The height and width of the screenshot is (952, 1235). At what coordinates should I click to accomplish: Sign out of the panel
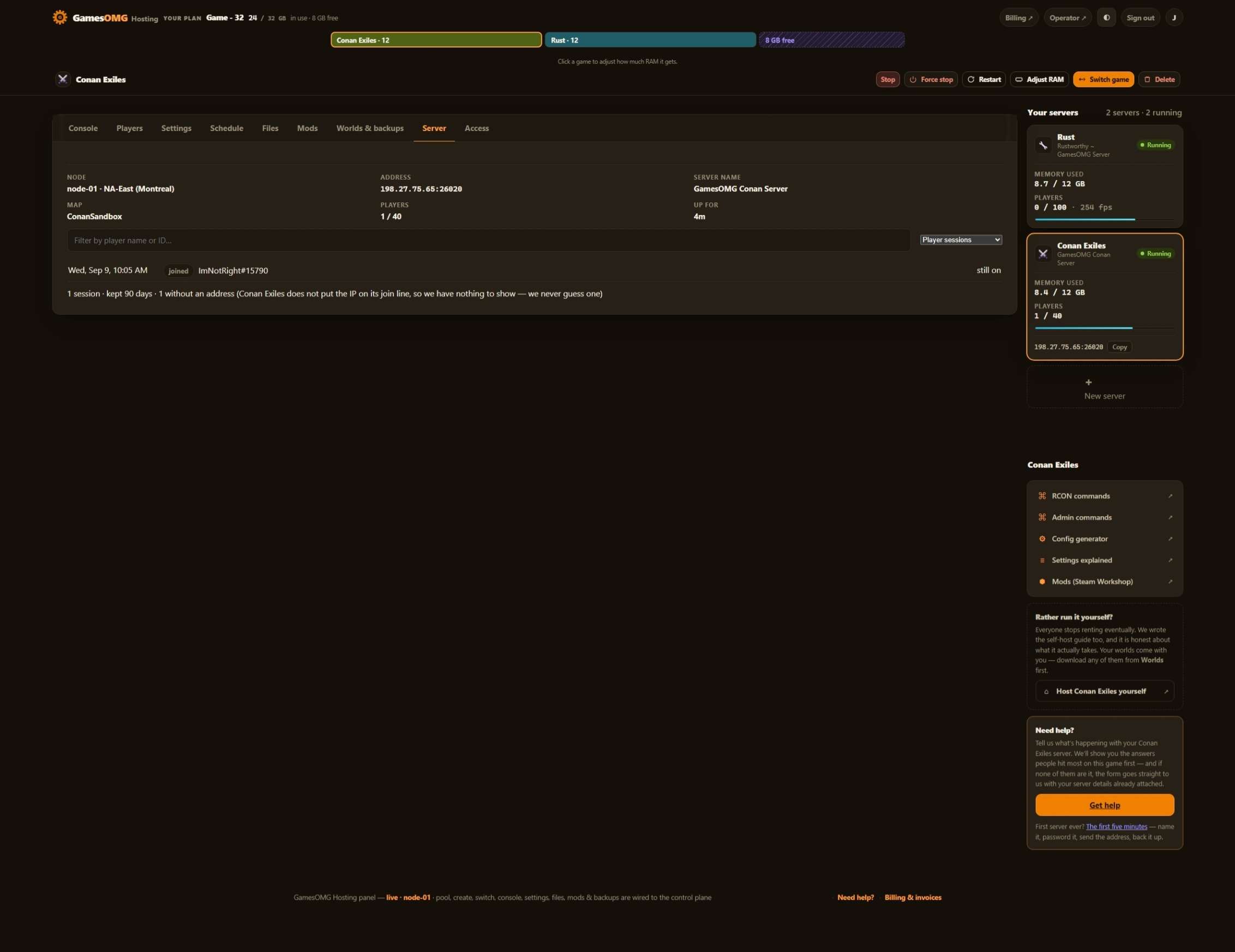pyautogui.click(x=1140, y=17)
